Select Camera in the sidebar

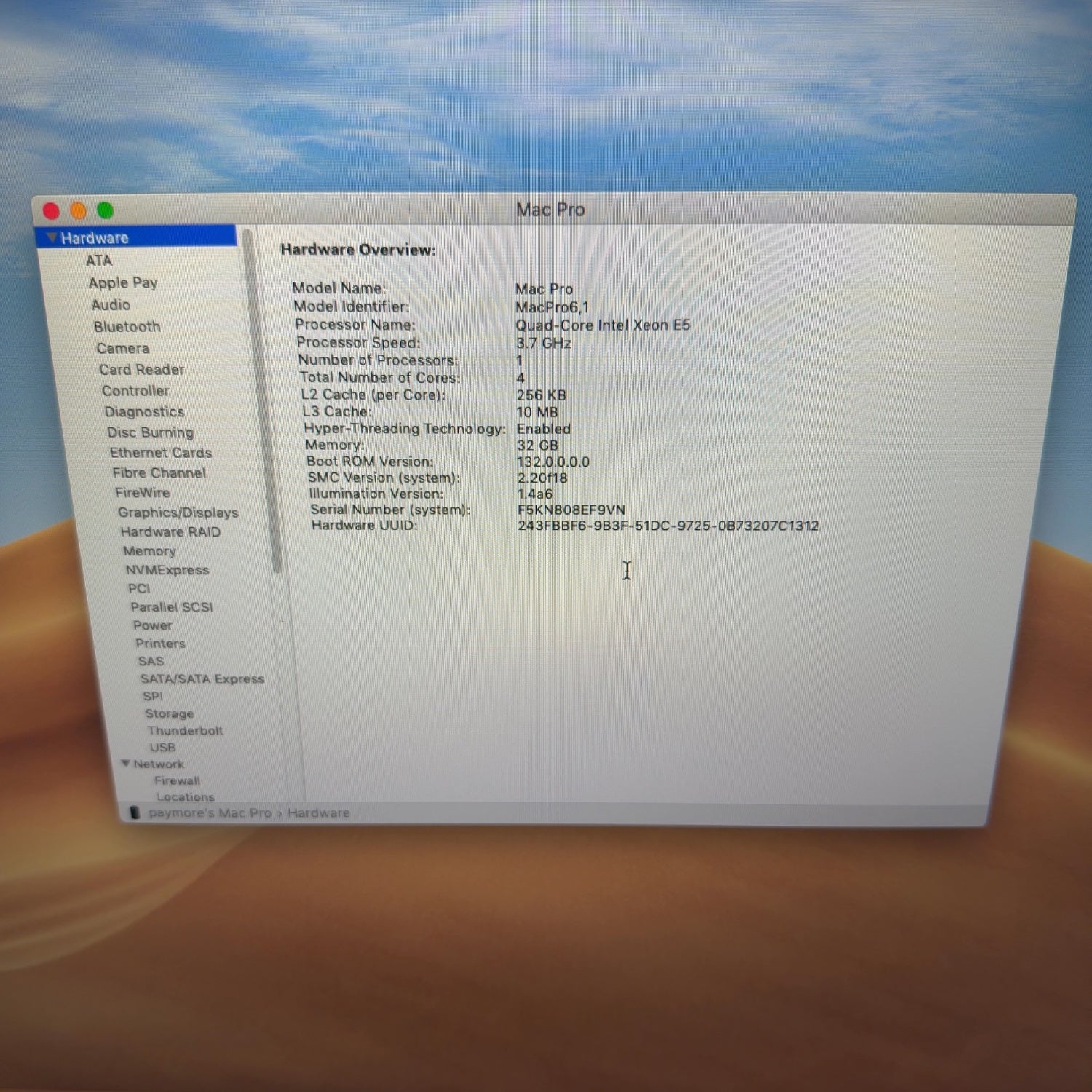pyautogui.click(x=122, y=349)
